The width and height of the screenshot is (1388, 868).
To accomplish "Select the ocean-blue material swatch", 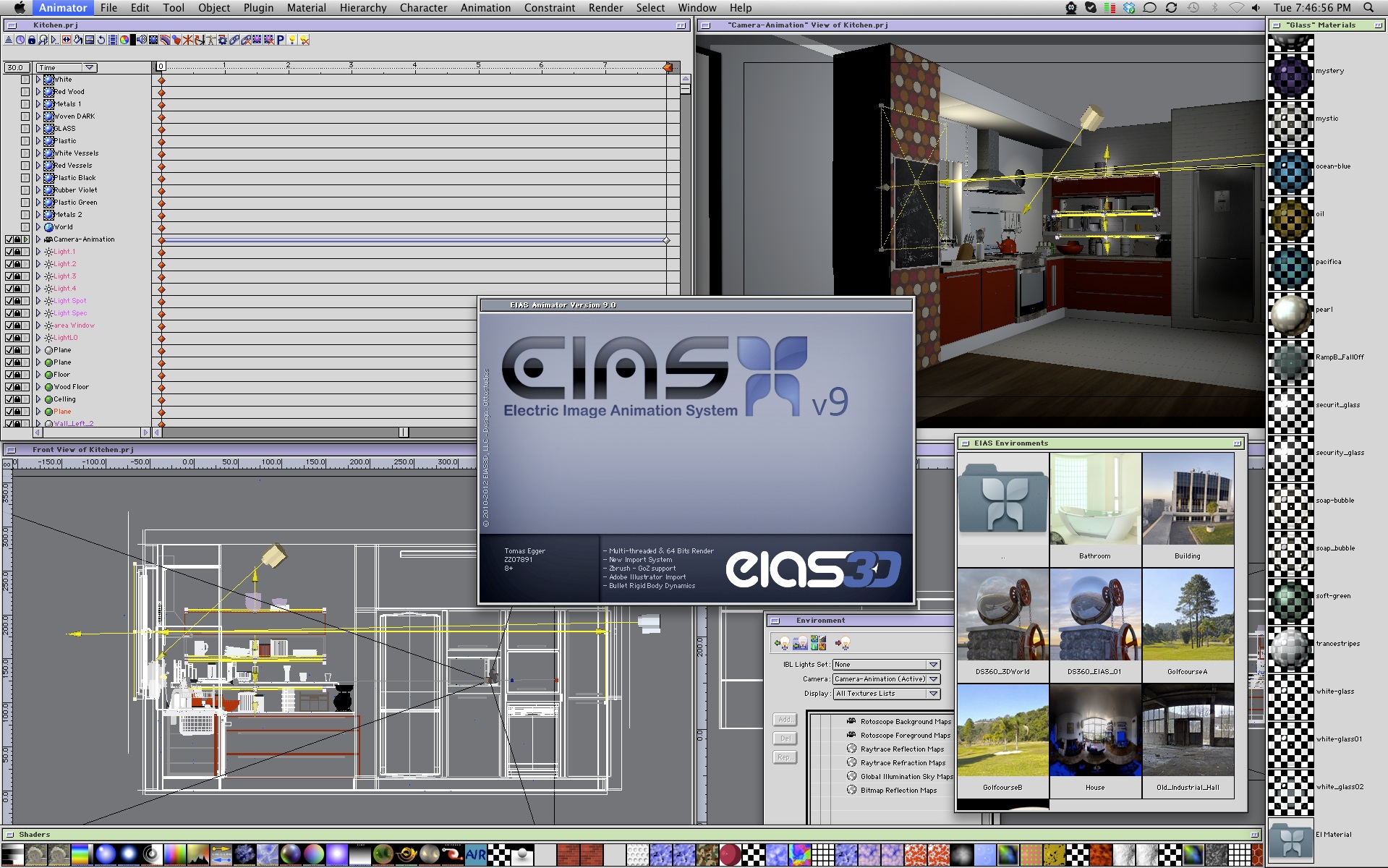I will pos(1290,171).
